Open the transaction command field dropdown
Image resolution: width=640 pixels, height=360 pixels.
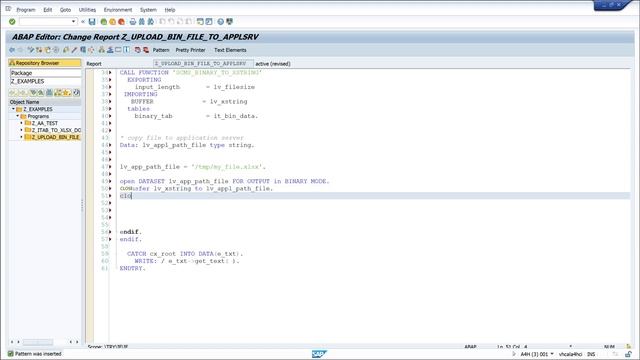(73, 21)
